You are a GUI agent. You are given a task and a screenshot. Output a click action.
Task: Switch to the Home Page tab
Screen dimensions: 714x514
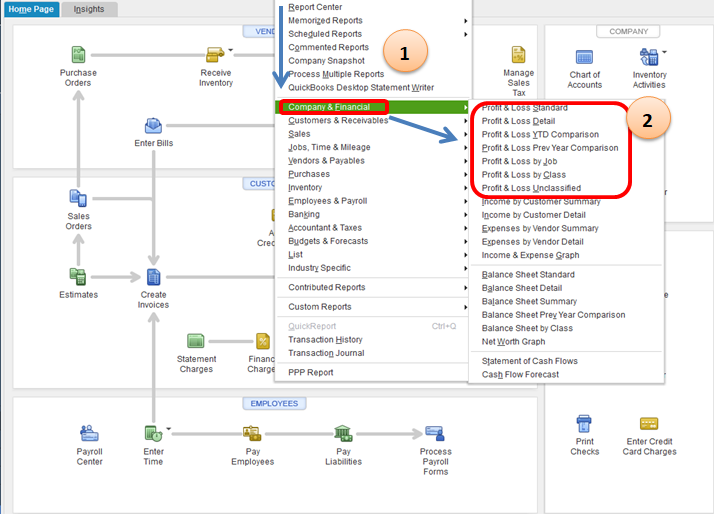pyautogui.click(x=31, y=9)
